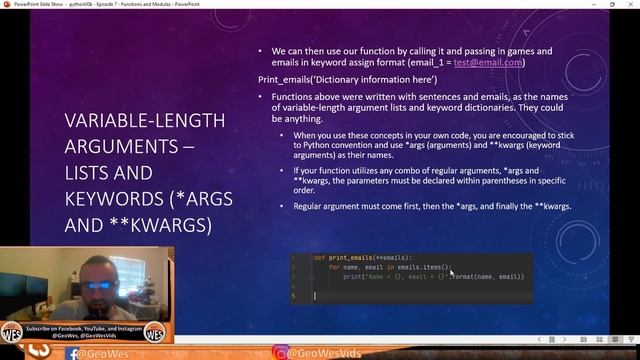Click the bullet starting 'When you use these concepts'
The image size is (640, 360).
click(433, 145)
